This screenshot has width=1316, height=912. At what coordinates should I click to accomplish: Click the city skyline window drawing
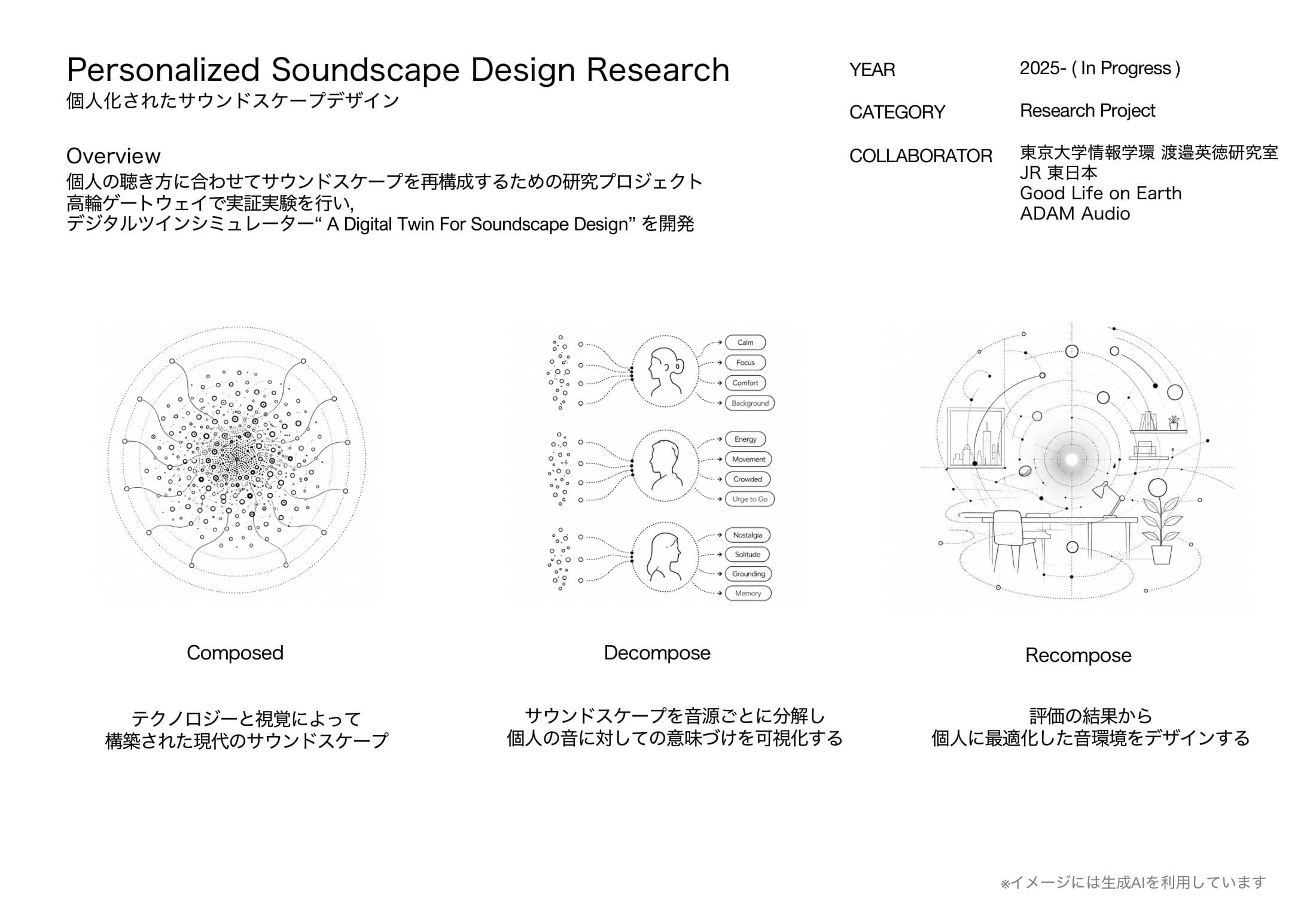point(976,437)
